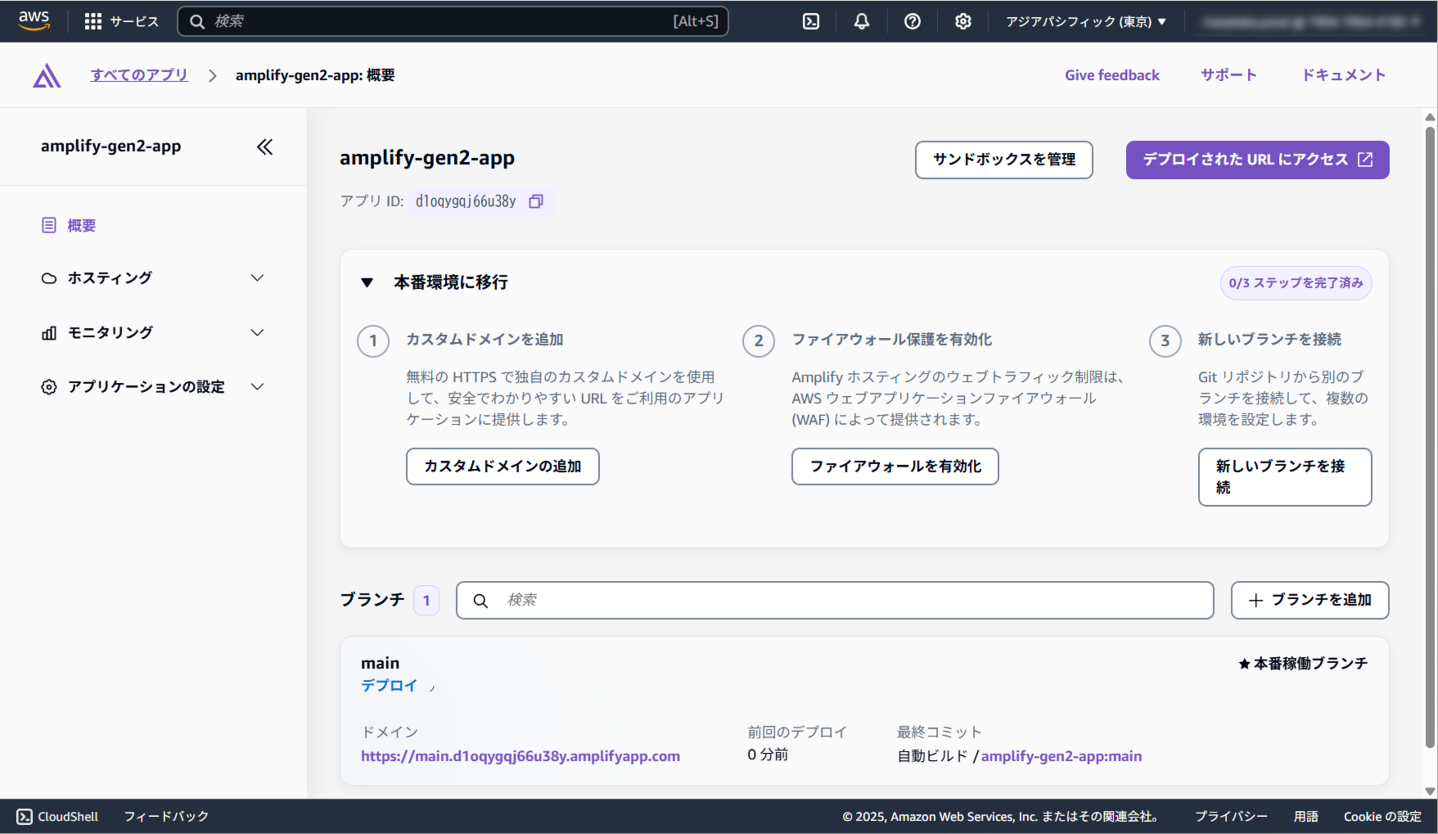Screen dimensions: 1438x834
Task: Open the サポート link
Action: 1229,75
